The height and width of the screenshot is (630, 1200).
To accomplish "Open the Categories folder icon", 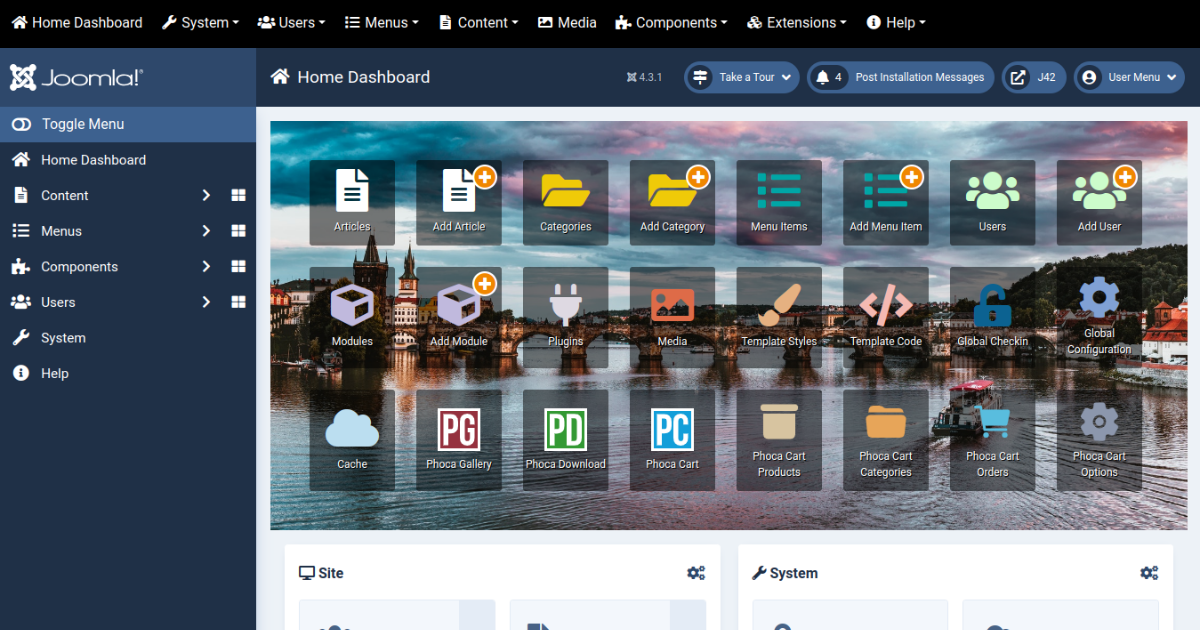I will [565, 203].
